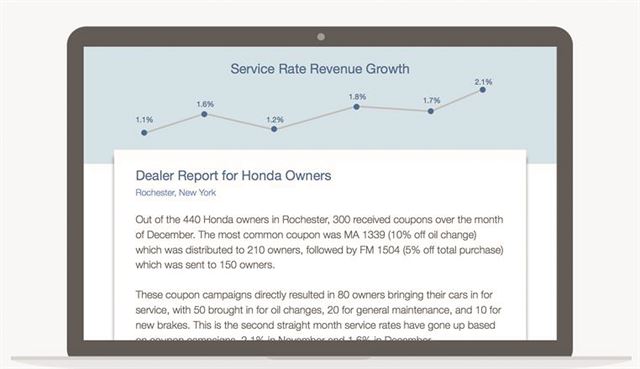Select the 1.6% chart data point
Image resolution: width=640 pixels, height=369 pixels.
[204, 114]
